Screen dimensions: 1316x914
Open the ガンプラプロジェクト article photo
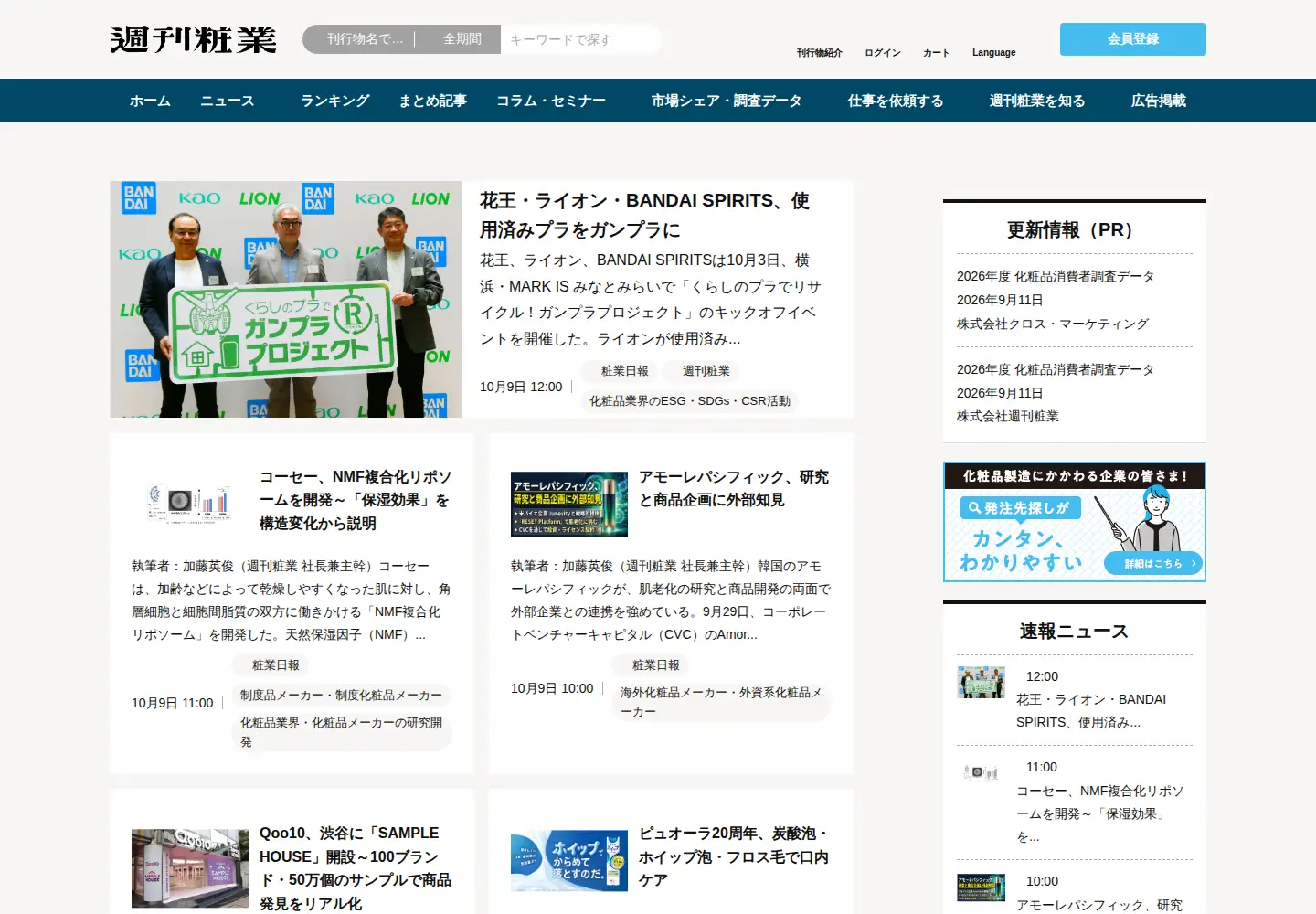tap(286, 299)
